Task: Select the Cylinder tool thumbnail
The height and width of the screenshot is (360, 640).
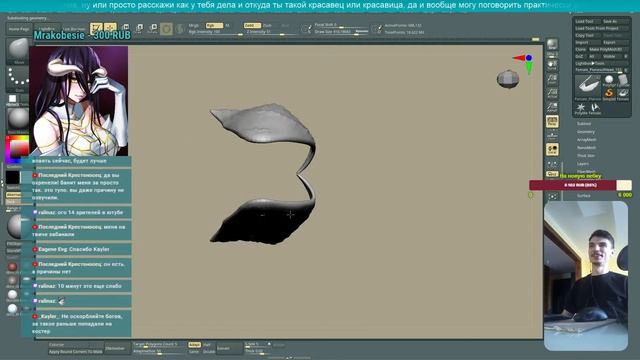Action: 623,79
